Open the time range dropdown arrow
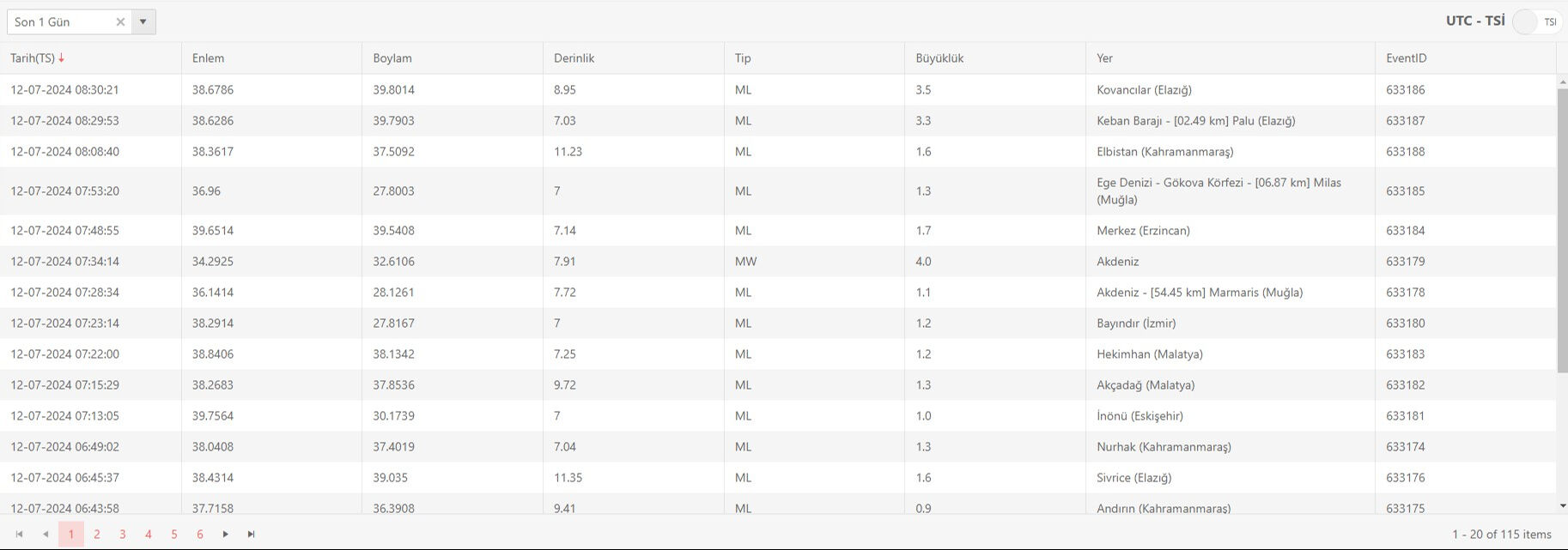 pyautogui.click(x=143, y=22)
